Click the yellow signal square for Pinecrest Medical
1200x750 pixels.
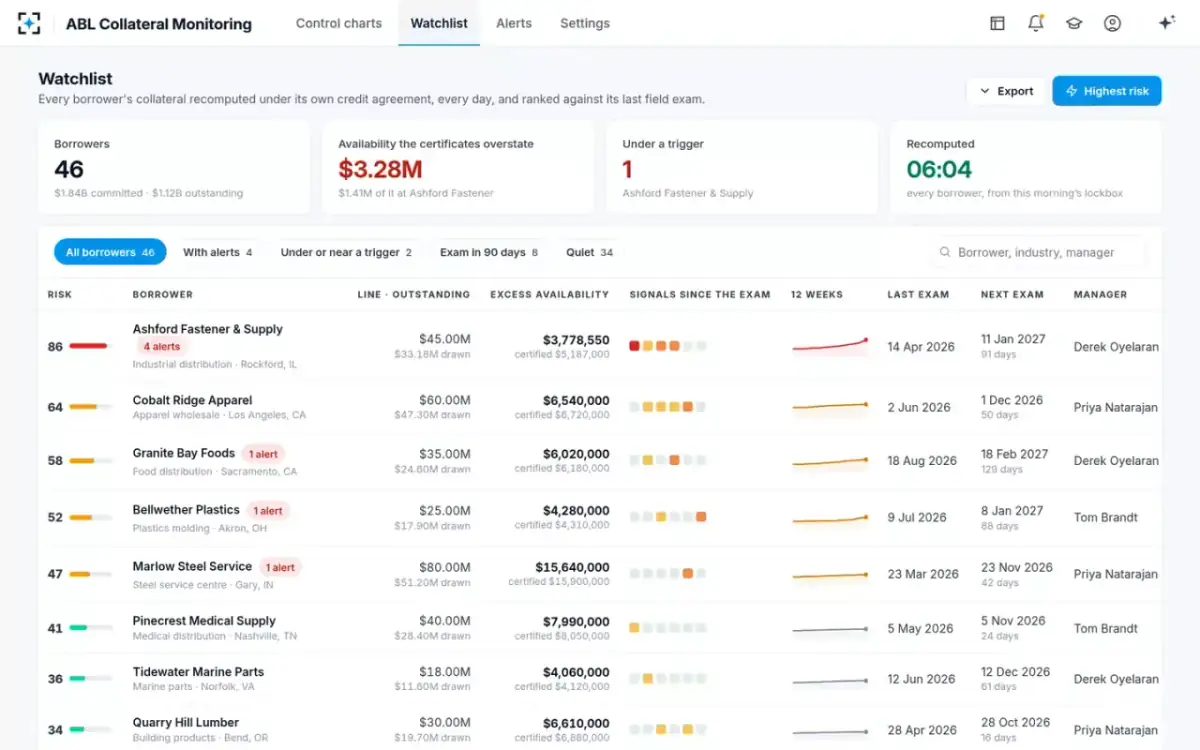(x=634, y=628)
